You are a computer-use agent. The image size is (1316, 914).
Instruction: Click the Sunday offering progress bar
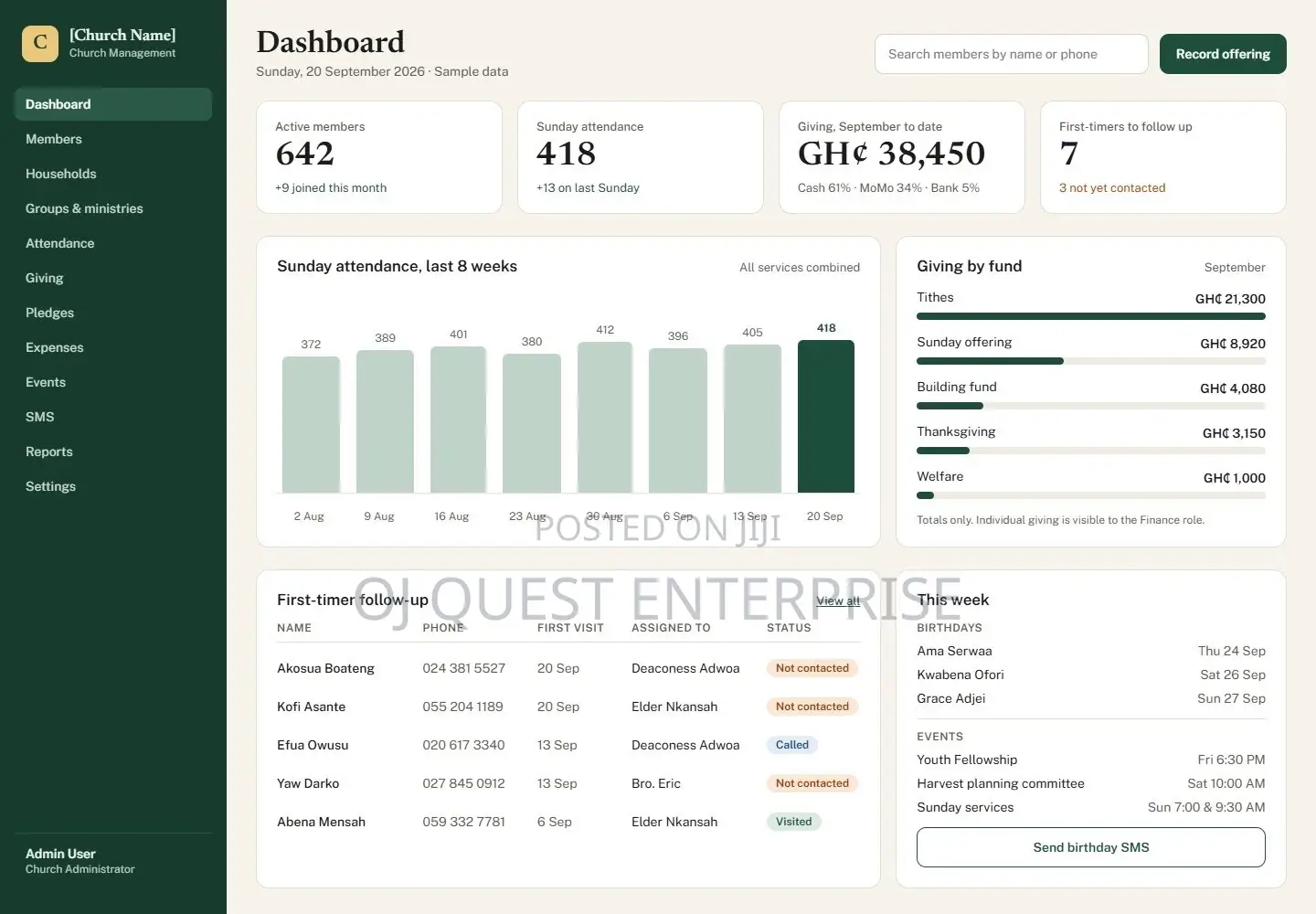click(x=1091, y=361)
